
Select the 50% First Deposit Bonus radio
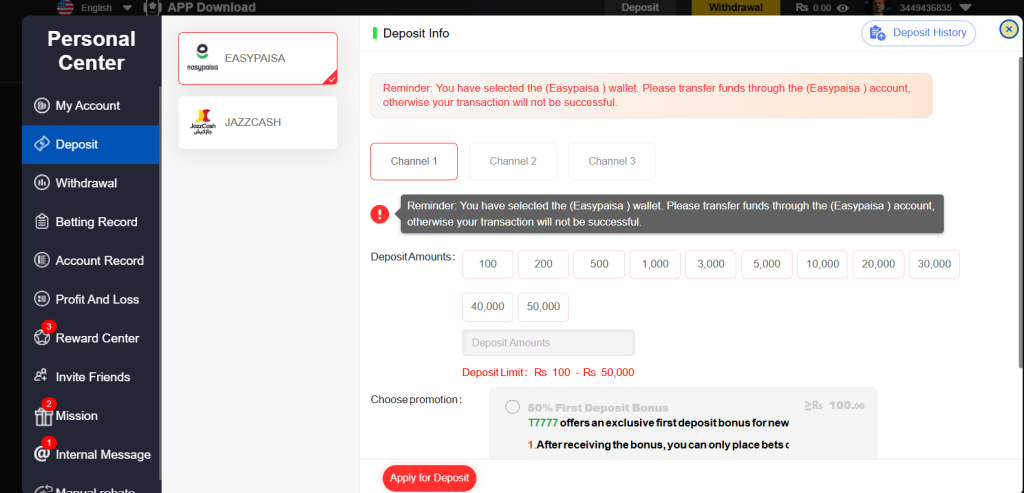(513, 407)
